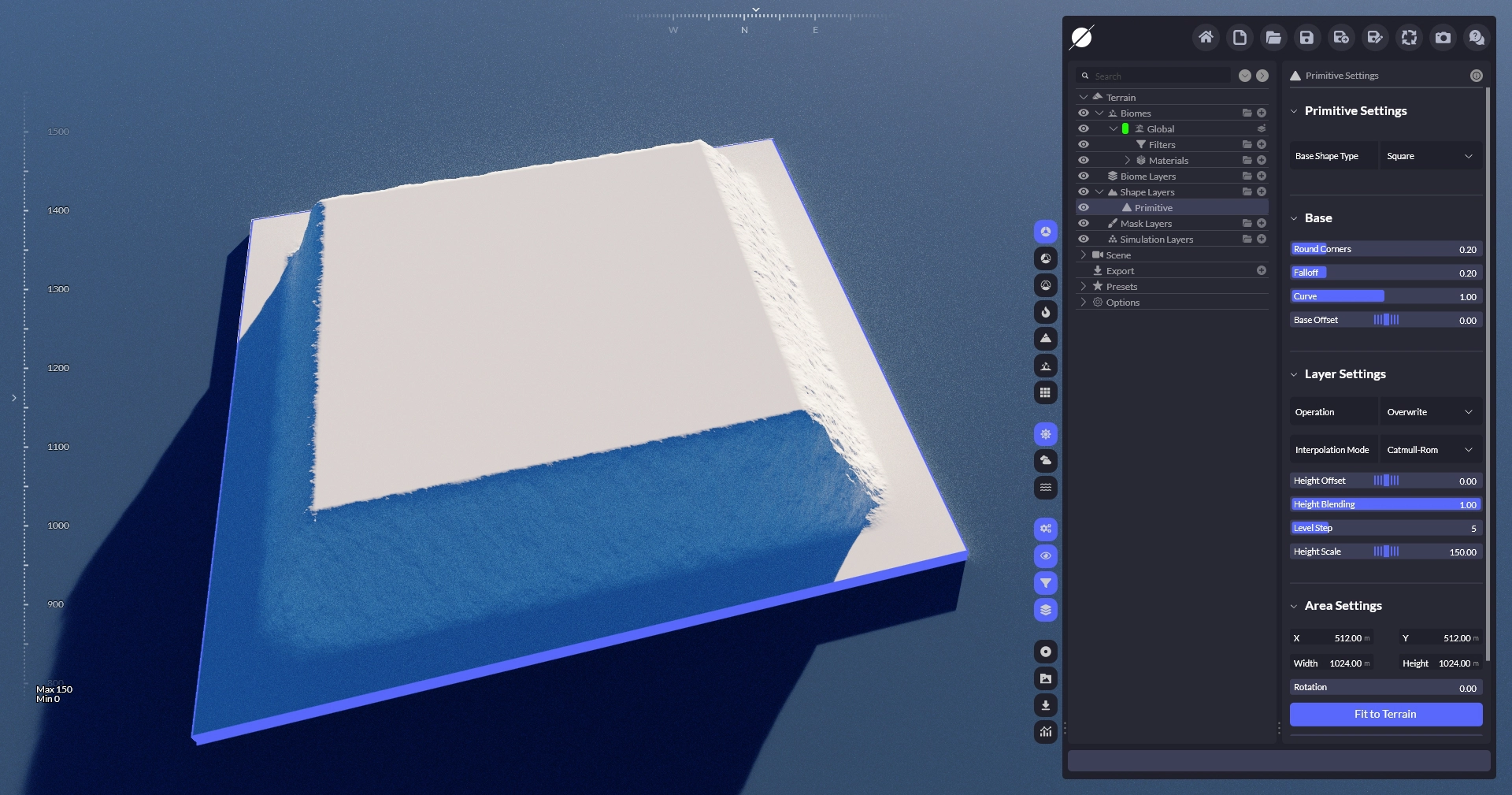Toggle visibility of Simulation Layers

(1084, 240)
